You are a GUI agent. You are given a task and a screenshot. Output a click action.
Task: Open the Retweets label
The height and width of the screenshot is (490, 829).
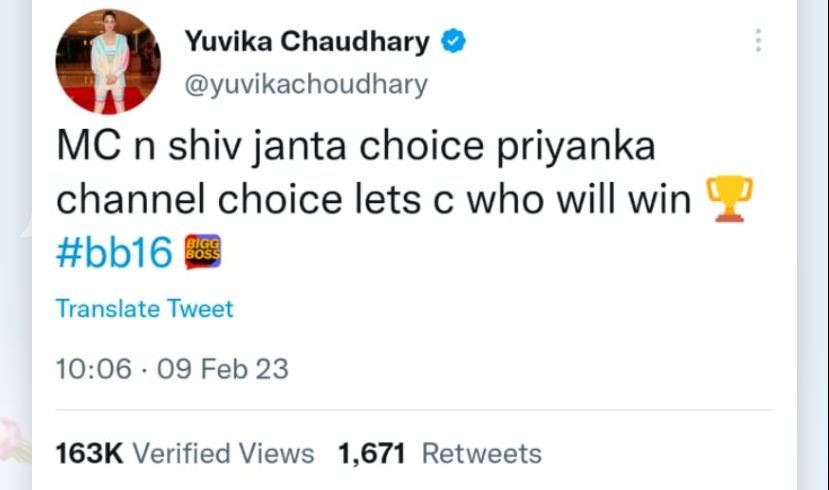pyautogui.click(x=481, y=454)
